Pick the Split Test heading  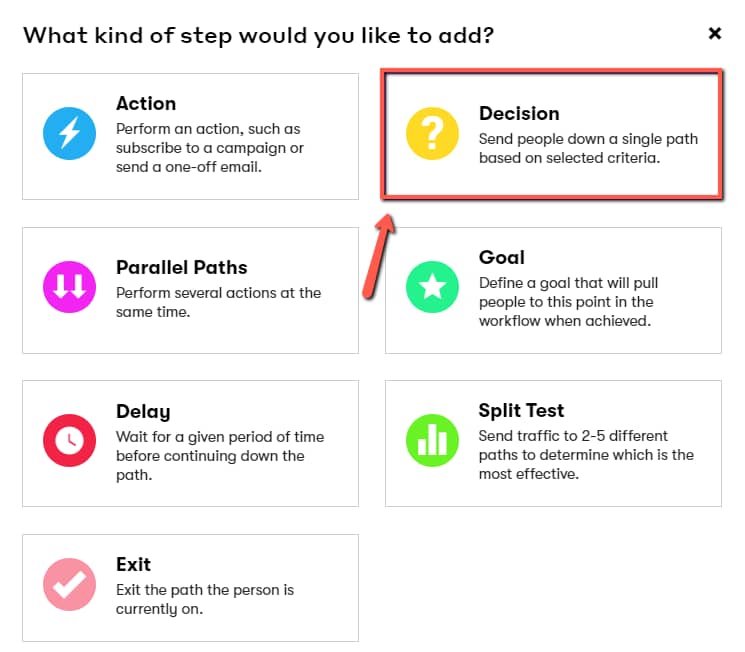521,411
